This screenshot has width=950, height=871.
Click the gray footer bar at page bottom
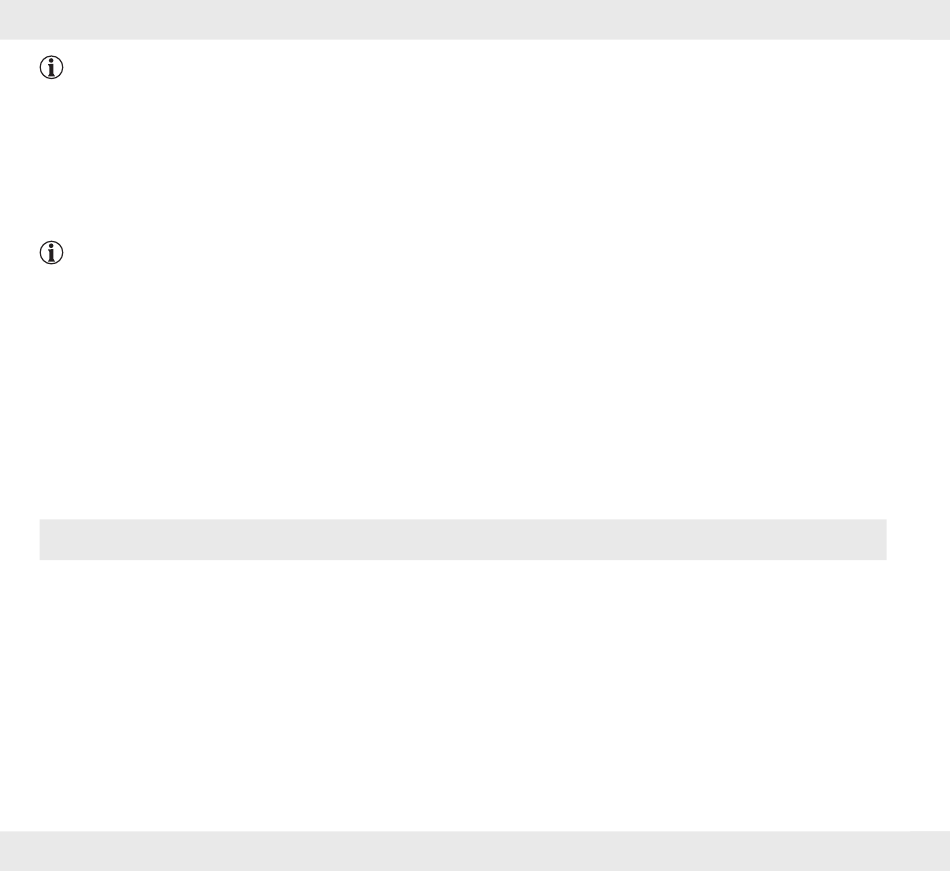(x=475, y=851)
